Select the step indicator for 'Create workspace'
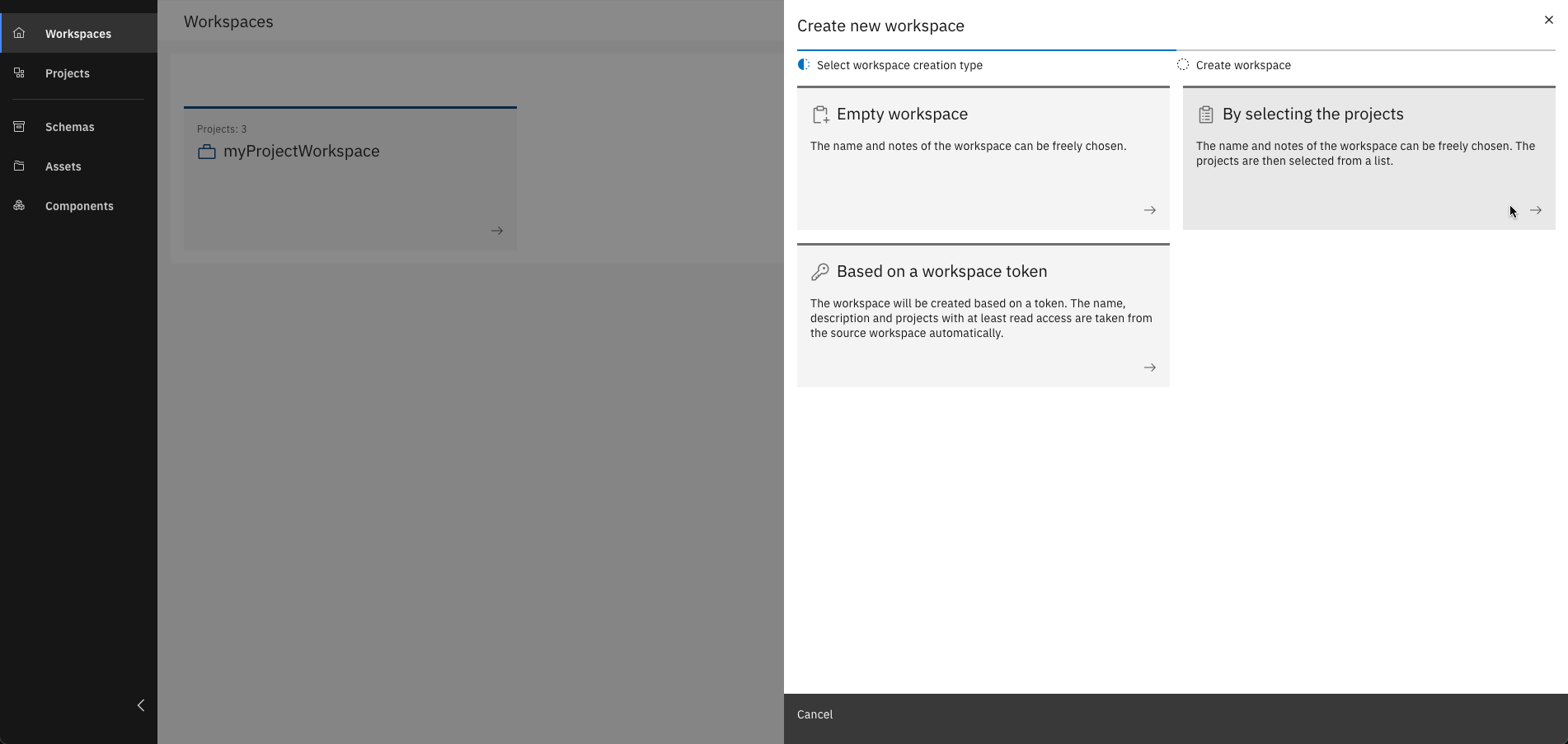 [1184, 64]
